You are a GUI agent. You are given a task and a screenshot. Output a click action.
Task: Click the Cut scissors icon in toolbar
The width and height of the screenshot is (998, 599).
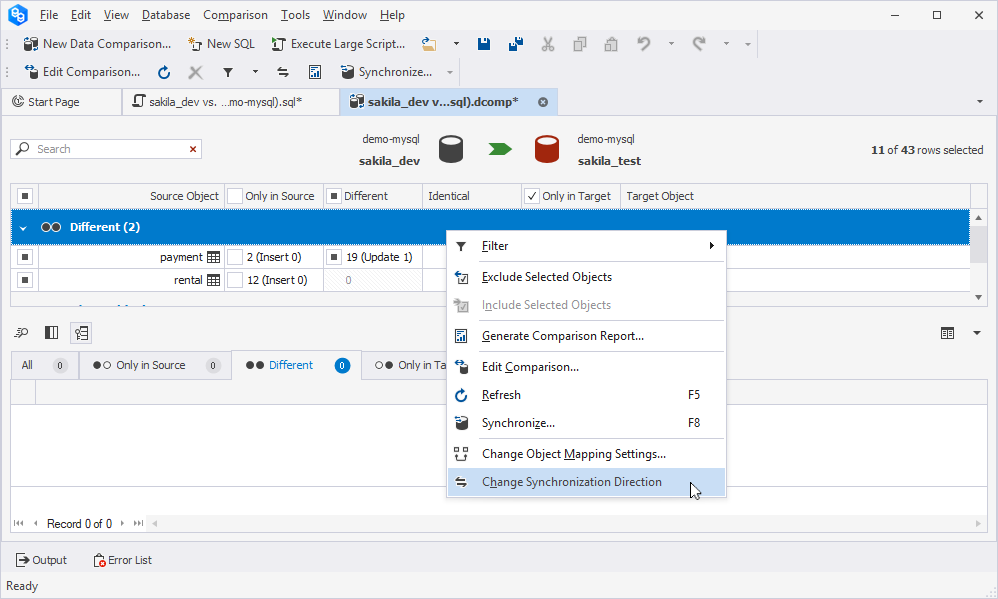pos(547,44)
